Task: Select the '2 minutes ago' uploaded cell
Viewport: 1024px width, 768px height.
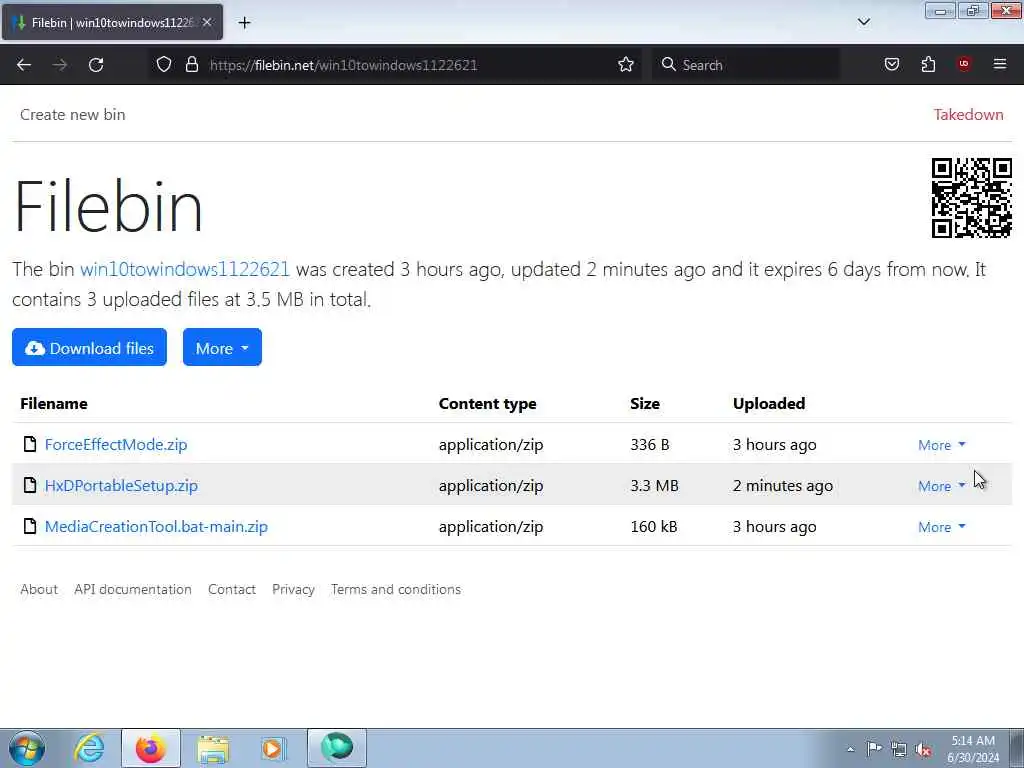Action: [x=783, y=486]
